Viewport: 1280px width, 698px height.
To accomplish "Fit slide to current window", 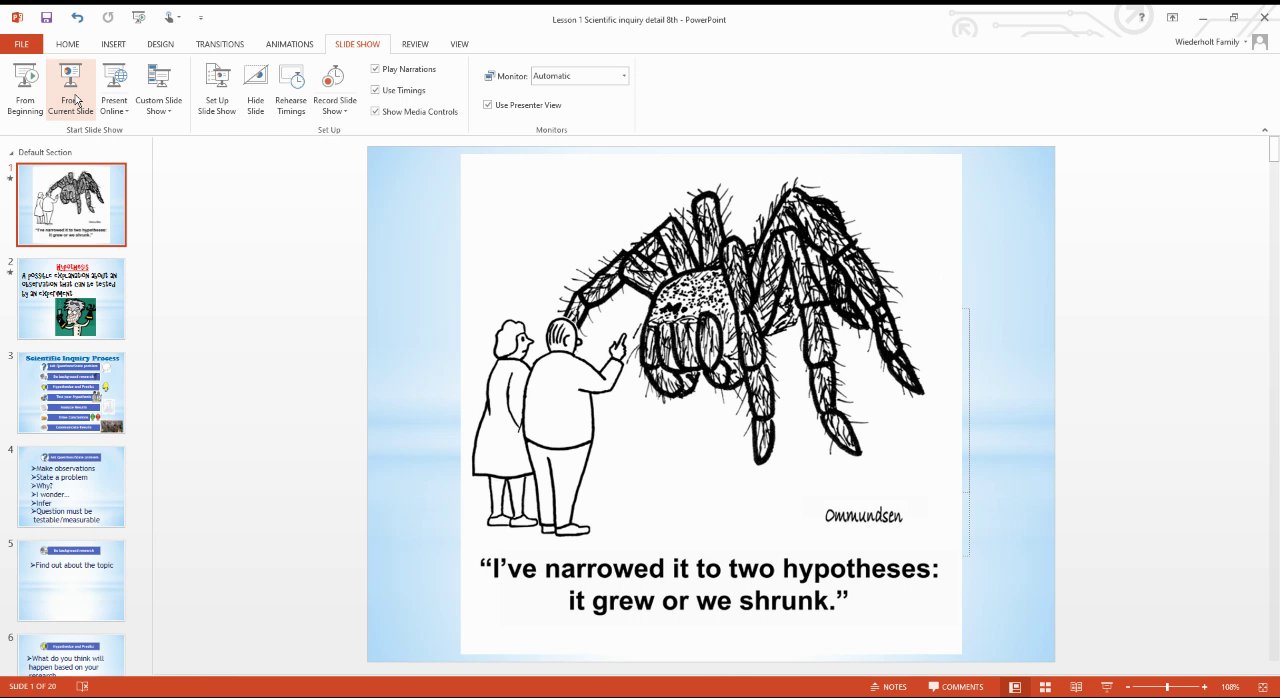I will (1262, 687).
